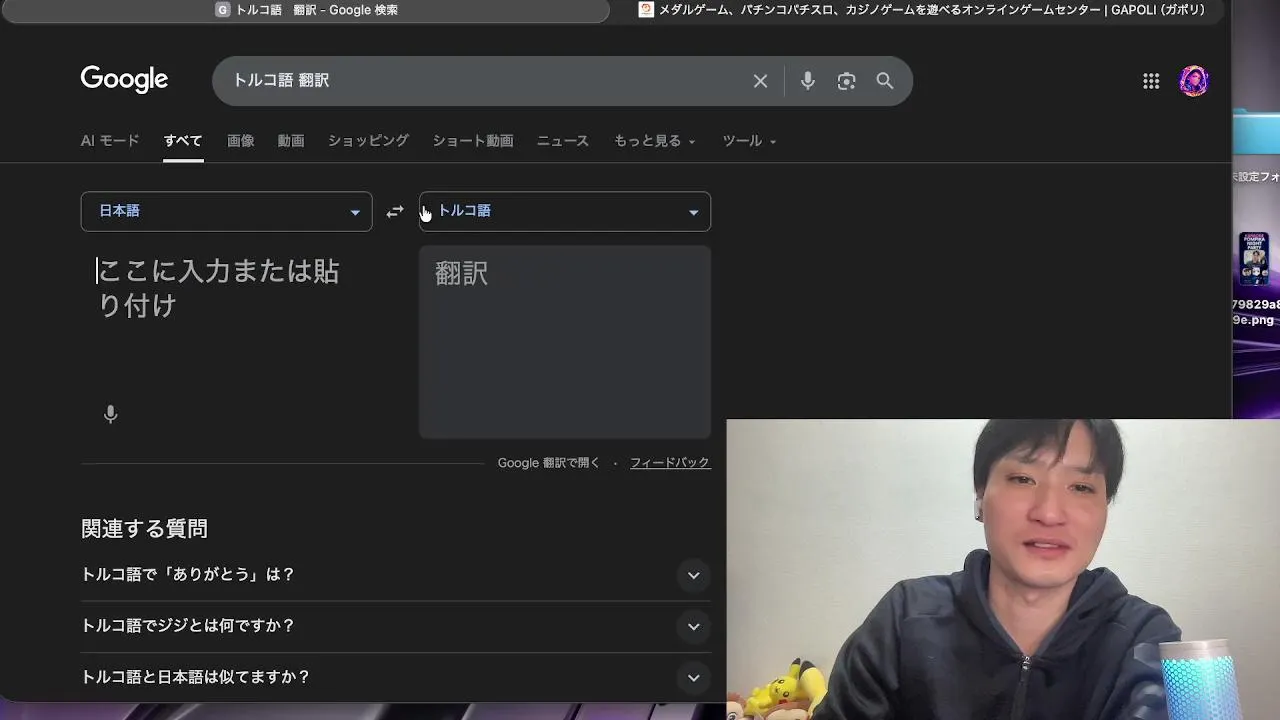This screenshot has width=1280, height=720.
Task: Open the 日本語 source language dropdown
Action: coord(226,211)
